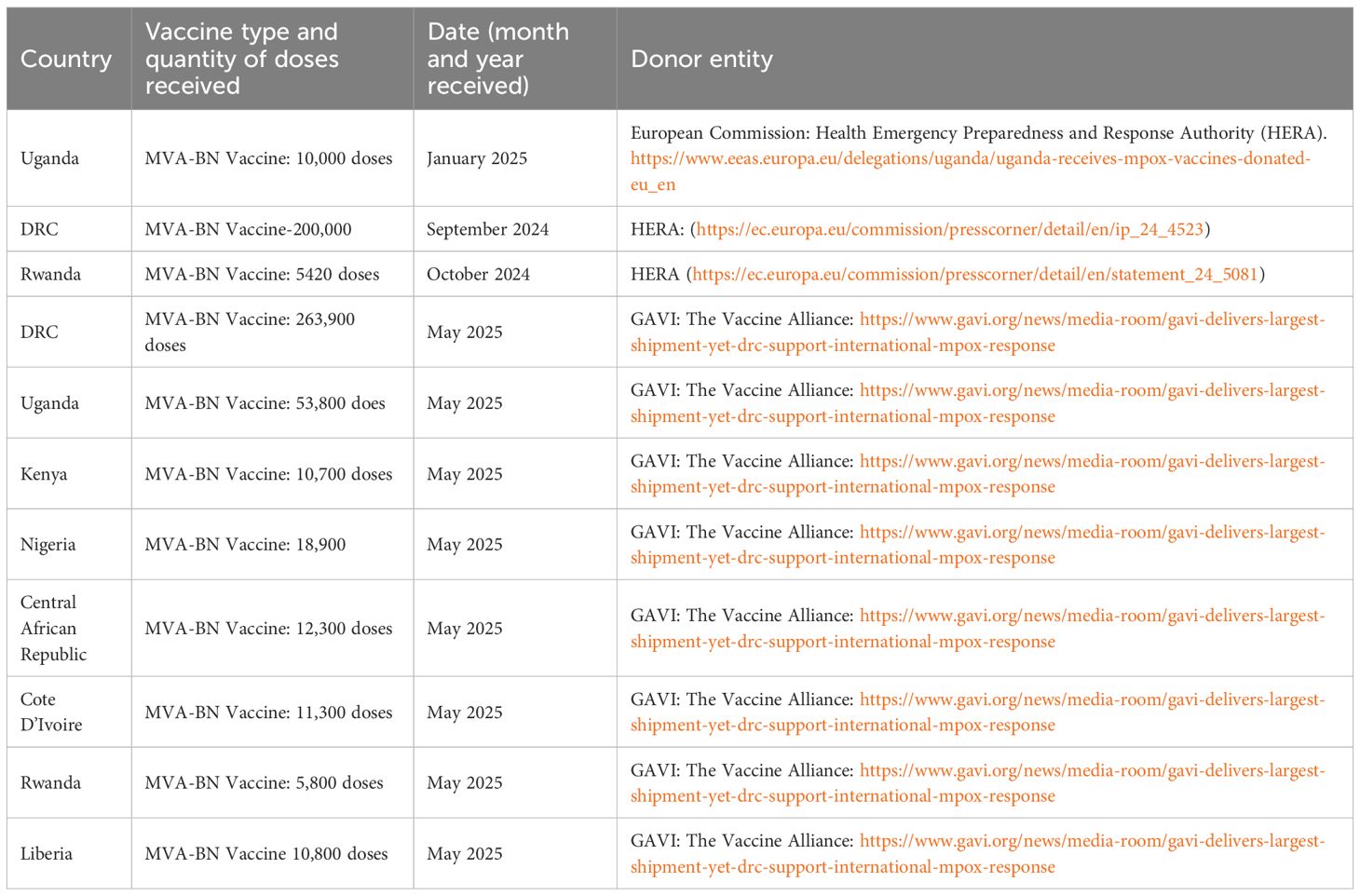Click the Central African Republic cell
The width and height of the screenshot is (1360, 896).
(53, 629)
